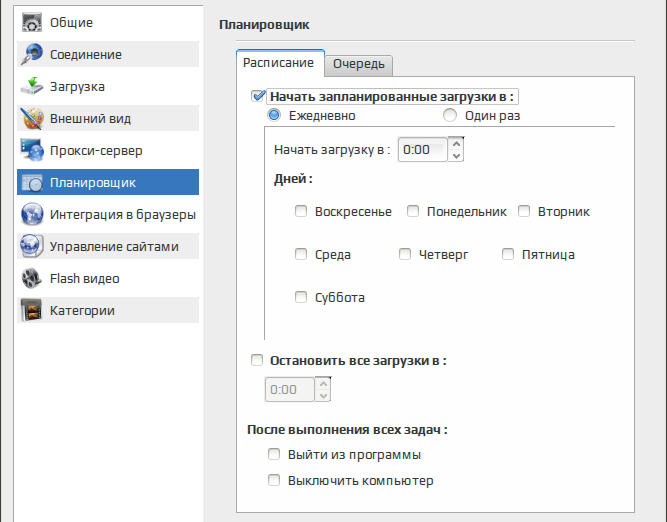Click the Внешний вид palette icon
The height and width of the screenshot is (522, 667).
click(32, 118)
